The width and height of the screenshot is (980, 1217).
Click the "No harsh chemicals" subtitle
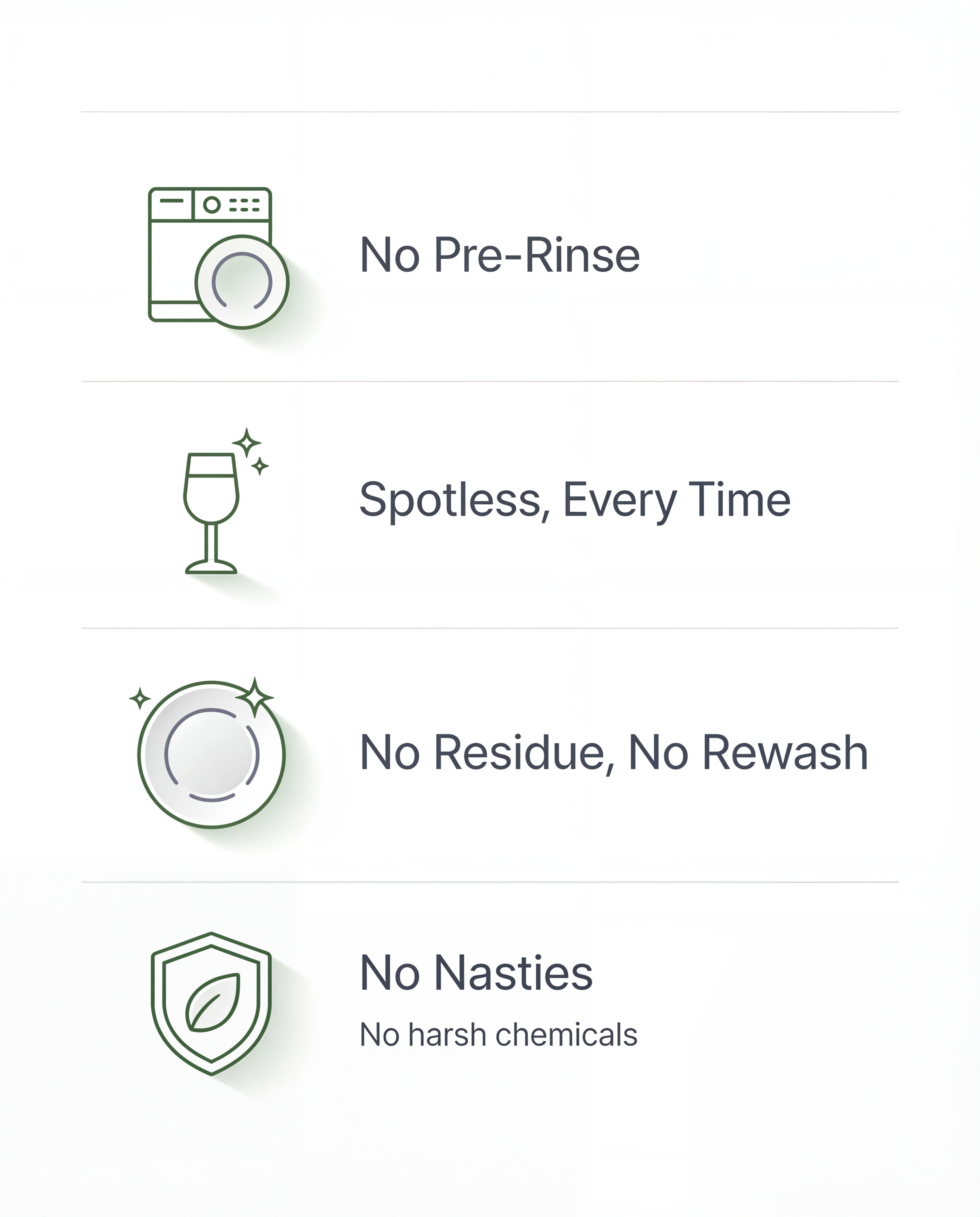coord(498,1035)
